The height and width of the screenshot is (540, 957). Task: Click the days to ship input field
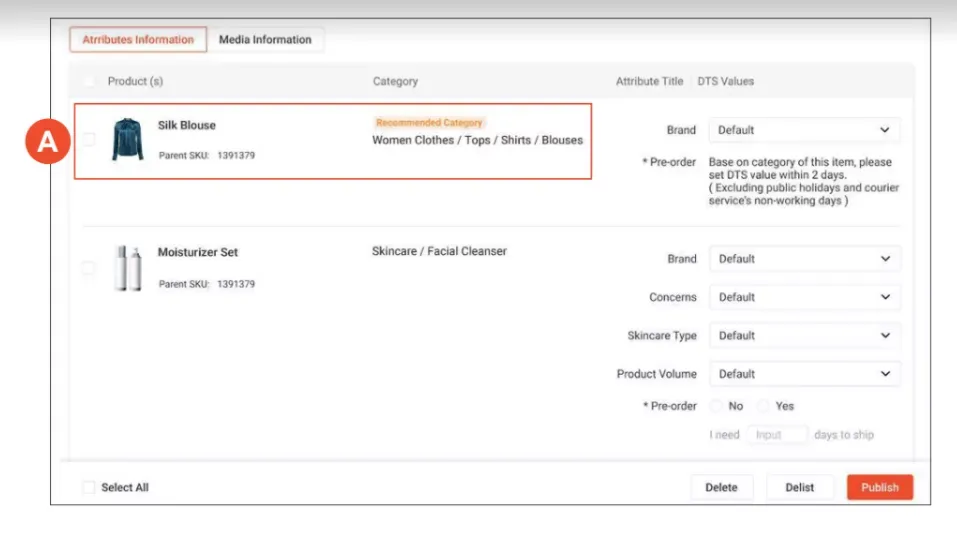pyautogui.click(x=777, y=434)
